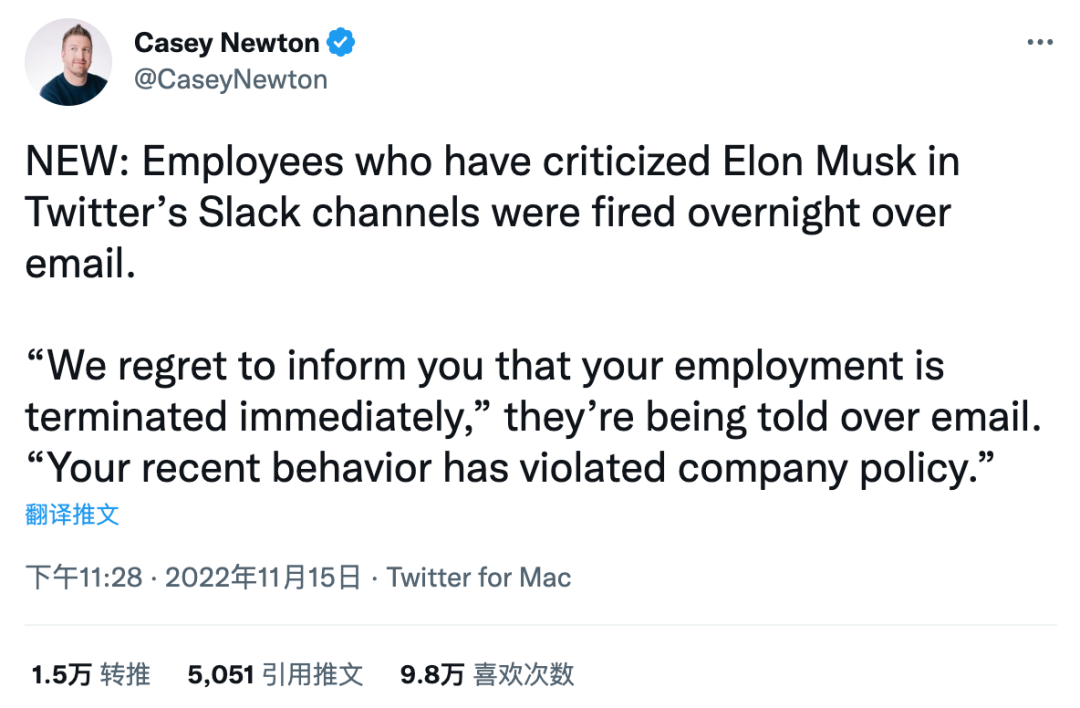Screen dimensions: 1080x708
Task: Click the 下午11:28 timestamp
Action: 84,578
